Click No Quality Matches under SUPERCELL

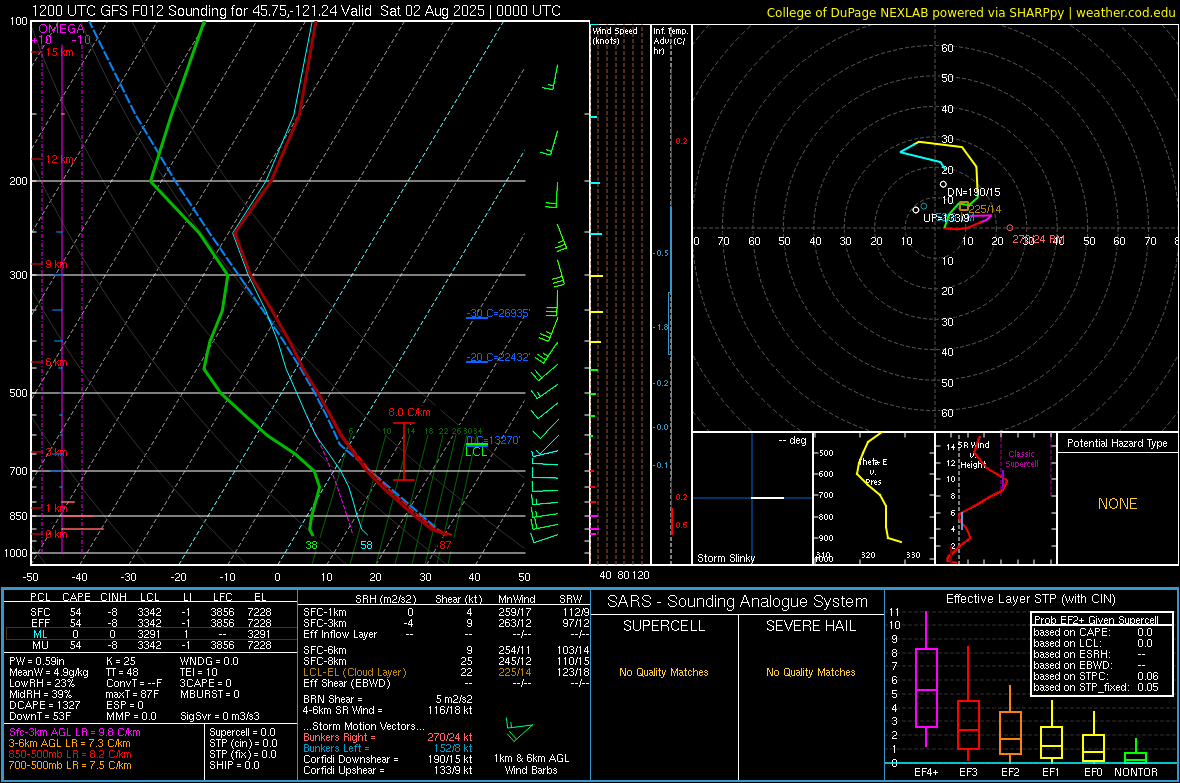(x=664, y=672)
